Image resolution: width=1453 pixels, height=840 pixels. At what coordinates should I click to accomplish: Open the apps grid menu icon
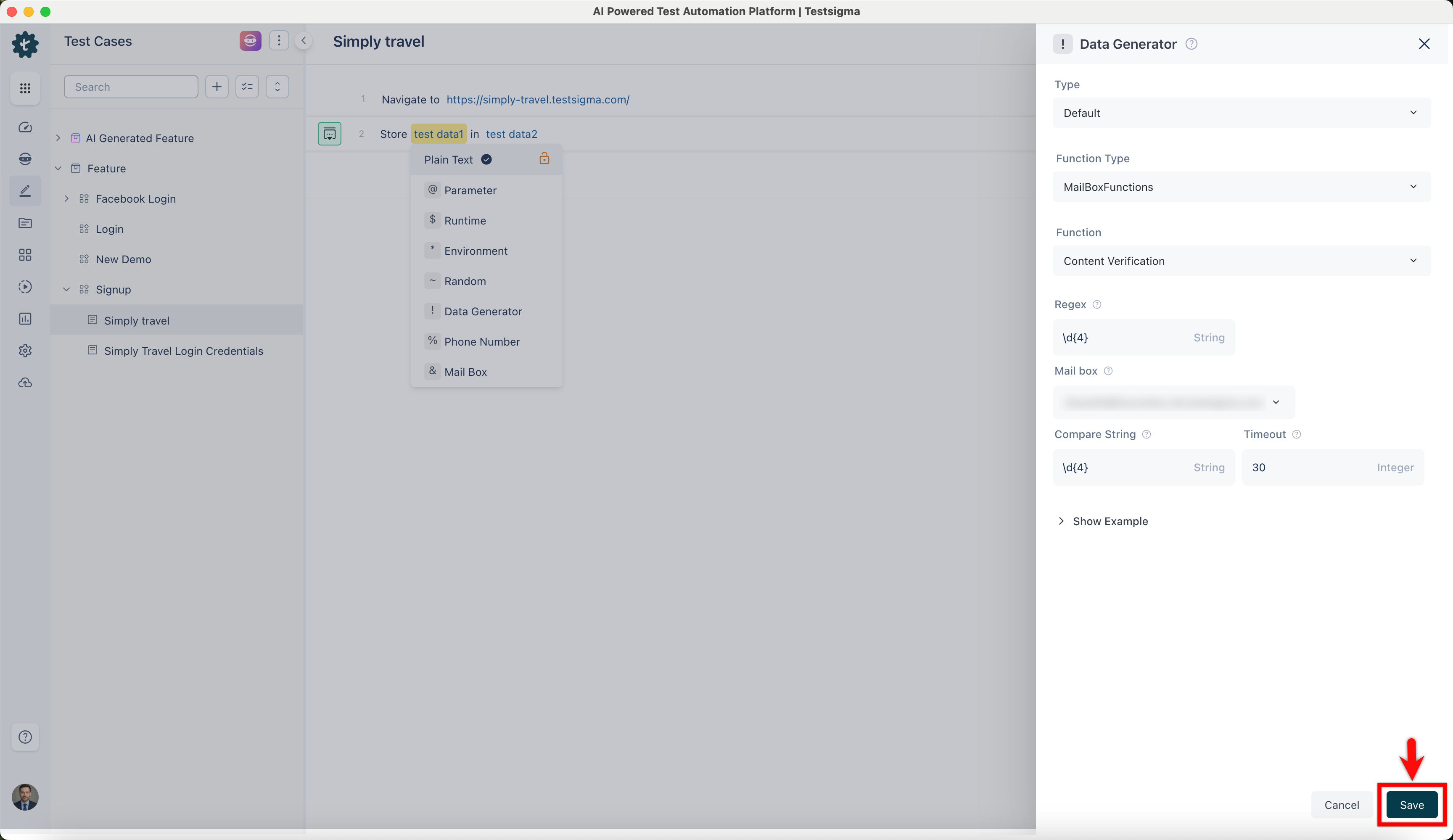[25, 87]
